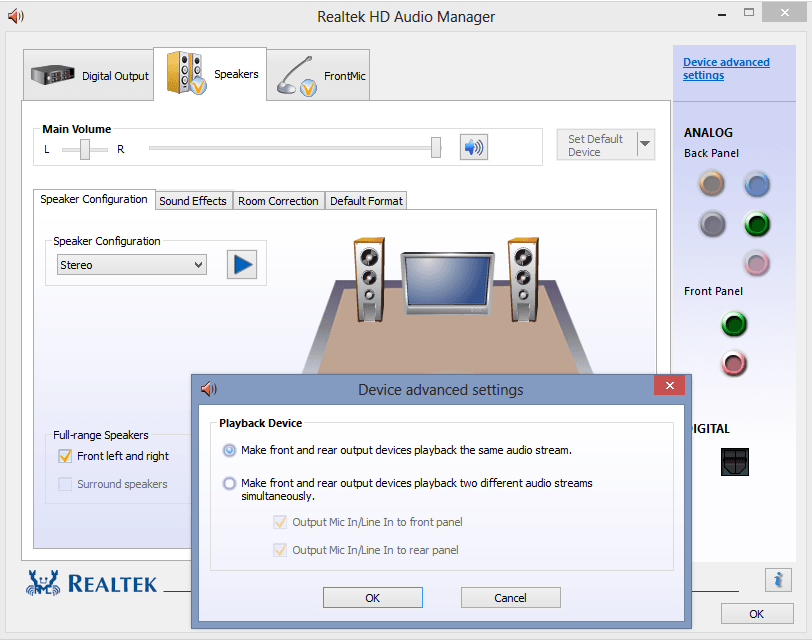Viewport: 812px width, 642px height.
Task: Click the green Back Panel line-out jack
Action: tap(757, 224)
